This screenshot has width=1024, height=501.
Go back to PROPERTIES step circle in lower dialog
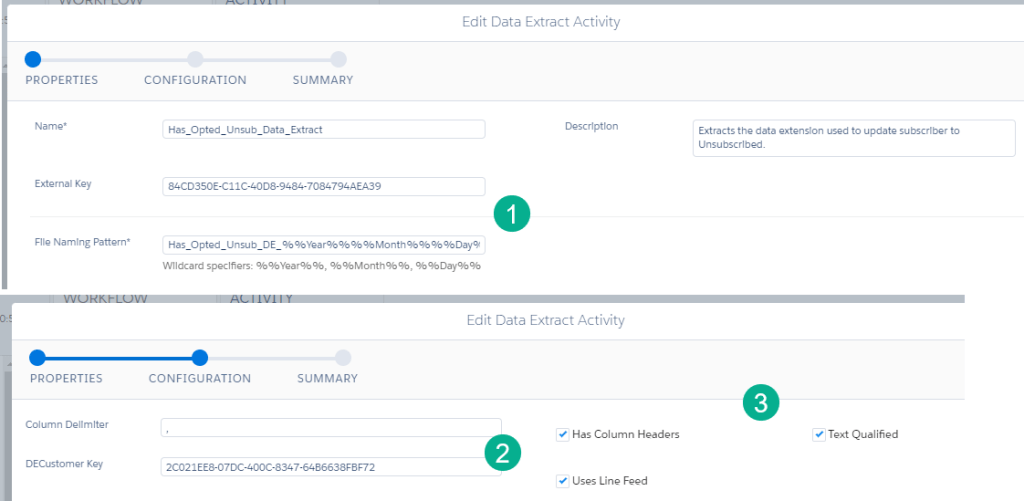38,357
